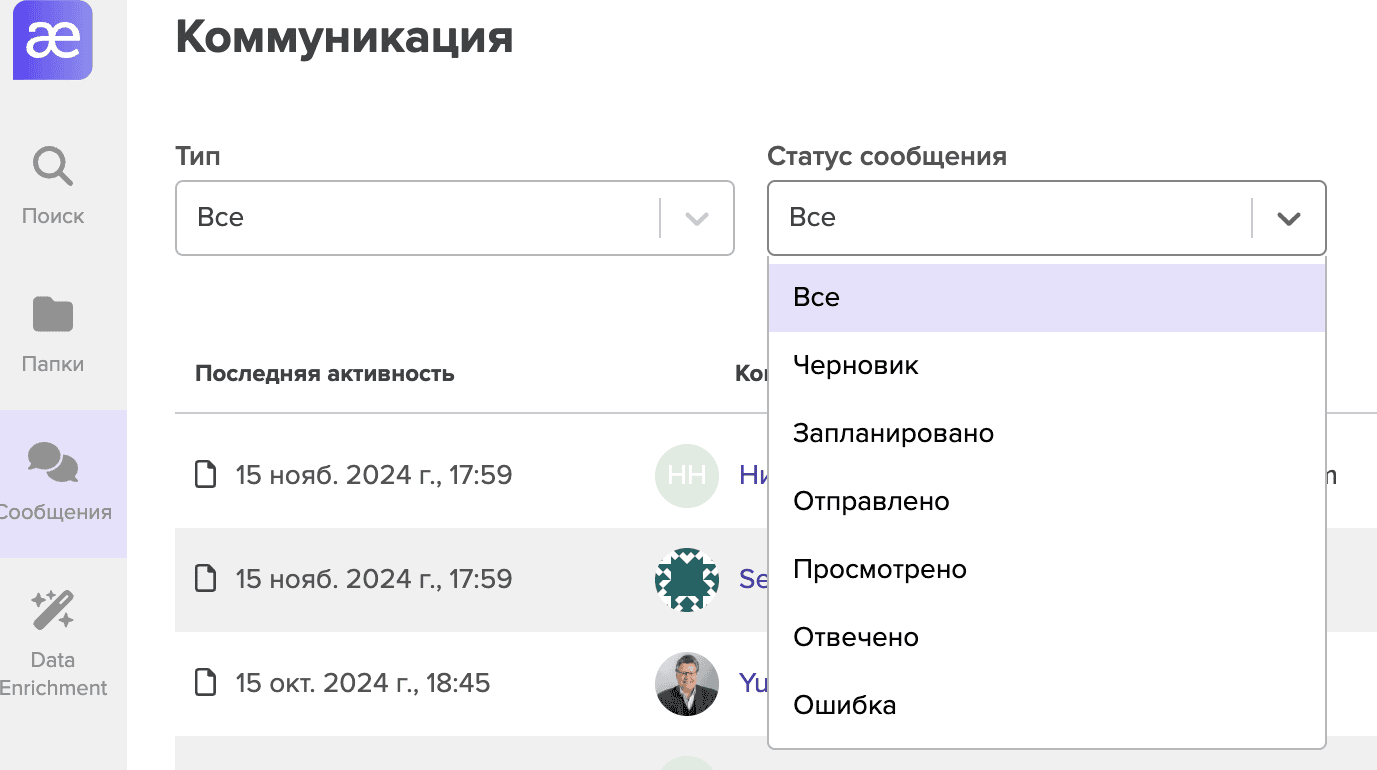Expand the Тип dropdown chevron
Screen dimensions: 1377x770
(697, 218)
